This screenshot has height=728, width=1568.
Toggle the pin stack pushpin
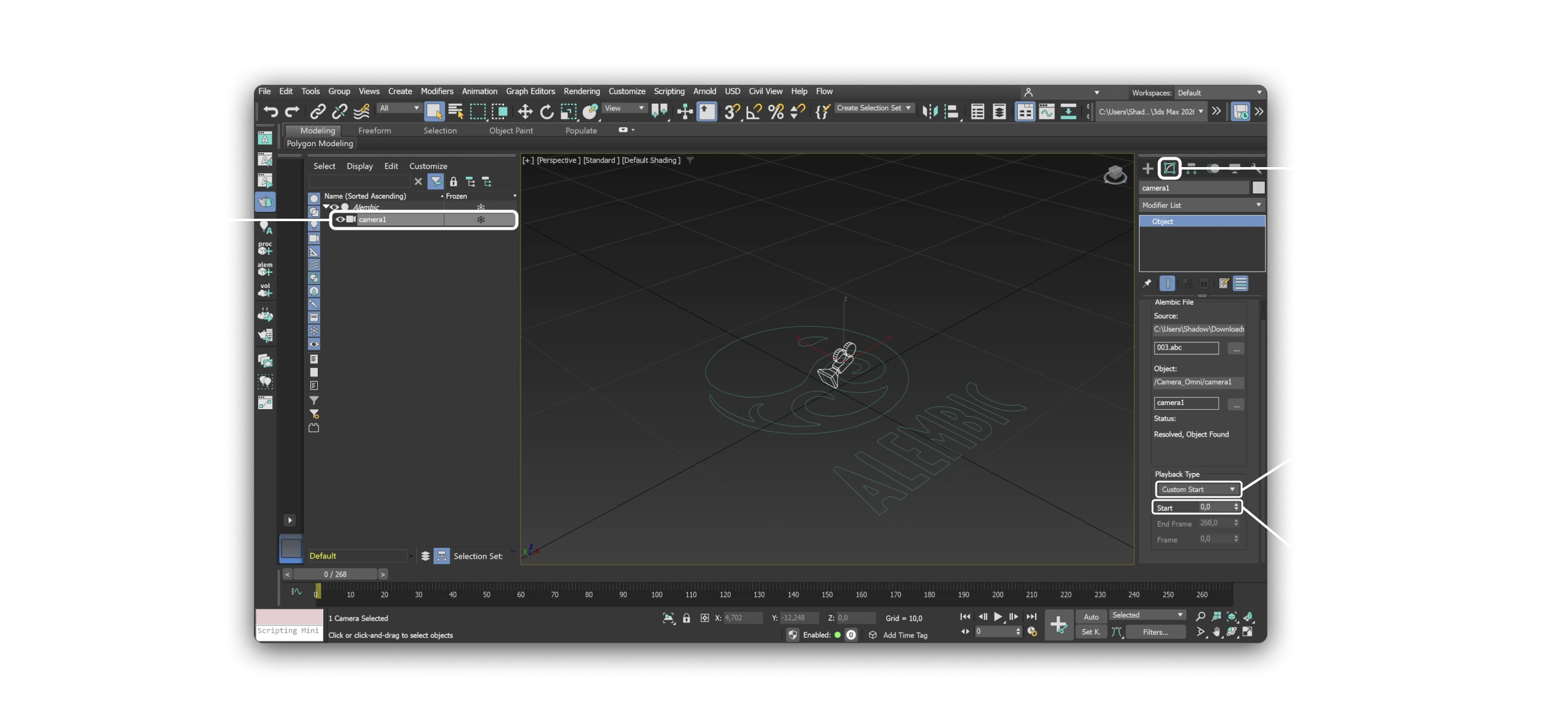click(x=1147, y=283)
